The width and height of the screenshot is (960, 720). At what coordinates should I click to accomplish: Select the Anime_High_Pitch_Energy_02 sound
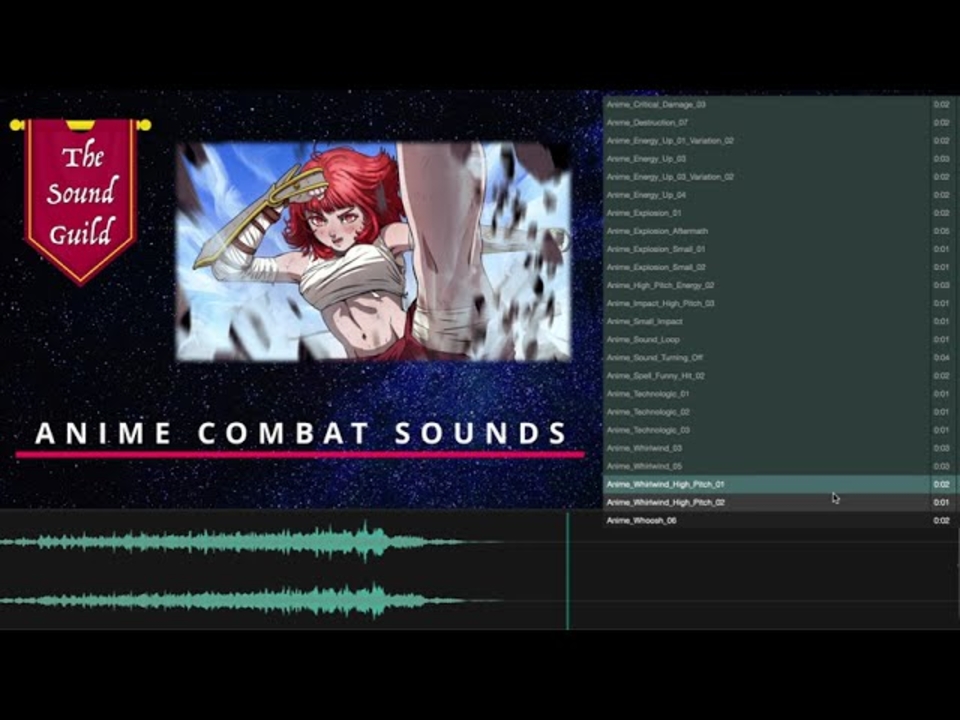(x=700, y=285)
